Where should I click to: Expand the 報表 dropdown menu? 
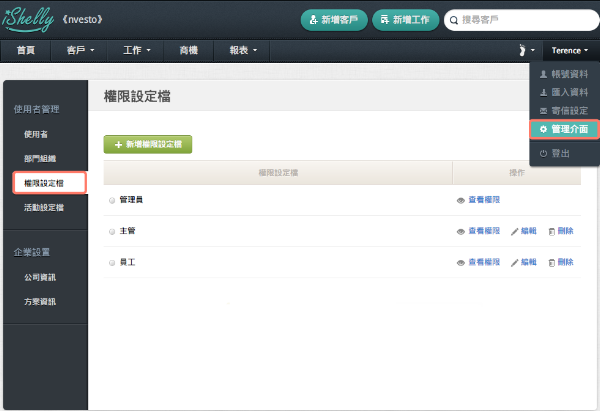pyautogui.click(x=243, y=49)
